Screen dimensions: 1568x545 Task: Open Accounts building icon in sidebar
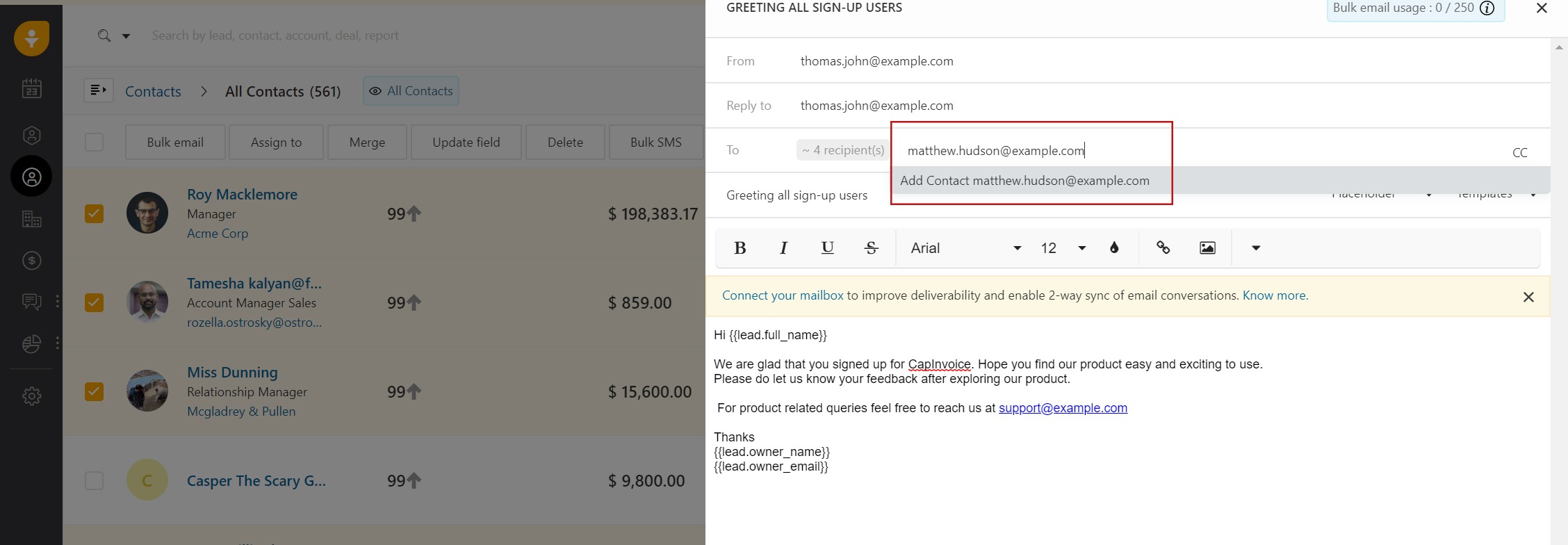pos(31,219)
